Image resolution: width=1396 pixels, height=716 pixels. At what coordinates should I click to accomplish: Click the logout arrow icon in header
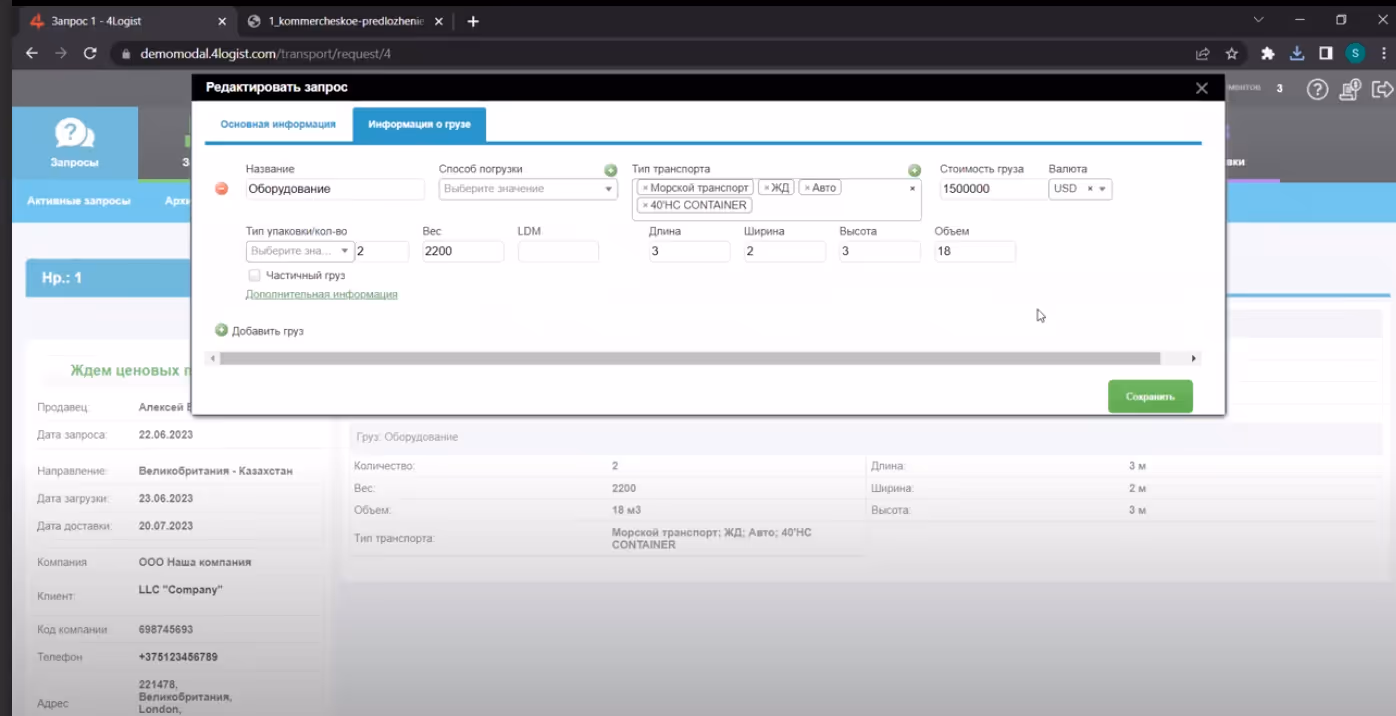click(x=1382, y=90)
